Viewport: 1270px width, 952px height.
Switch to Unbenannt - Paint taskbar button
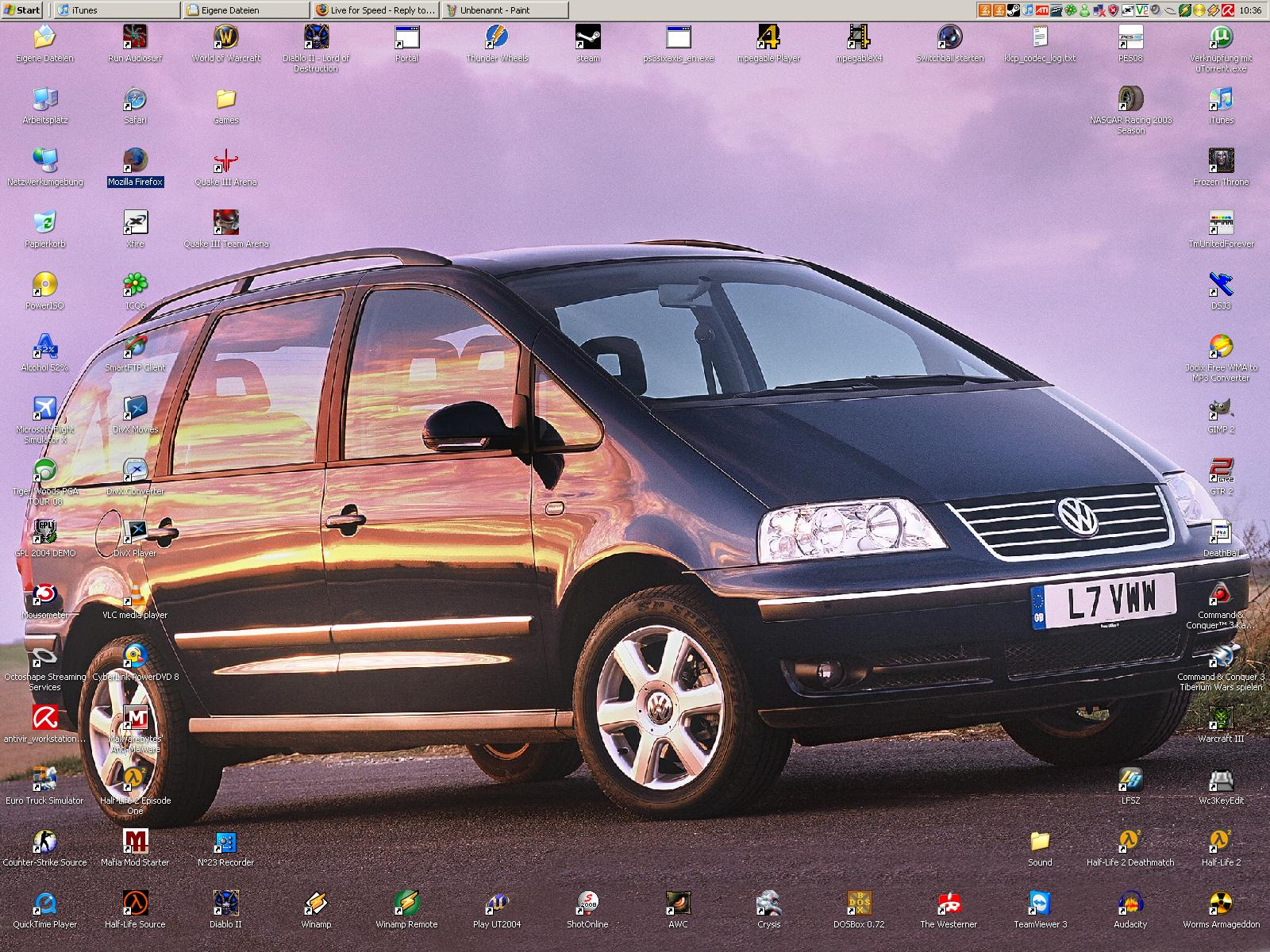(x=506, y=10)
